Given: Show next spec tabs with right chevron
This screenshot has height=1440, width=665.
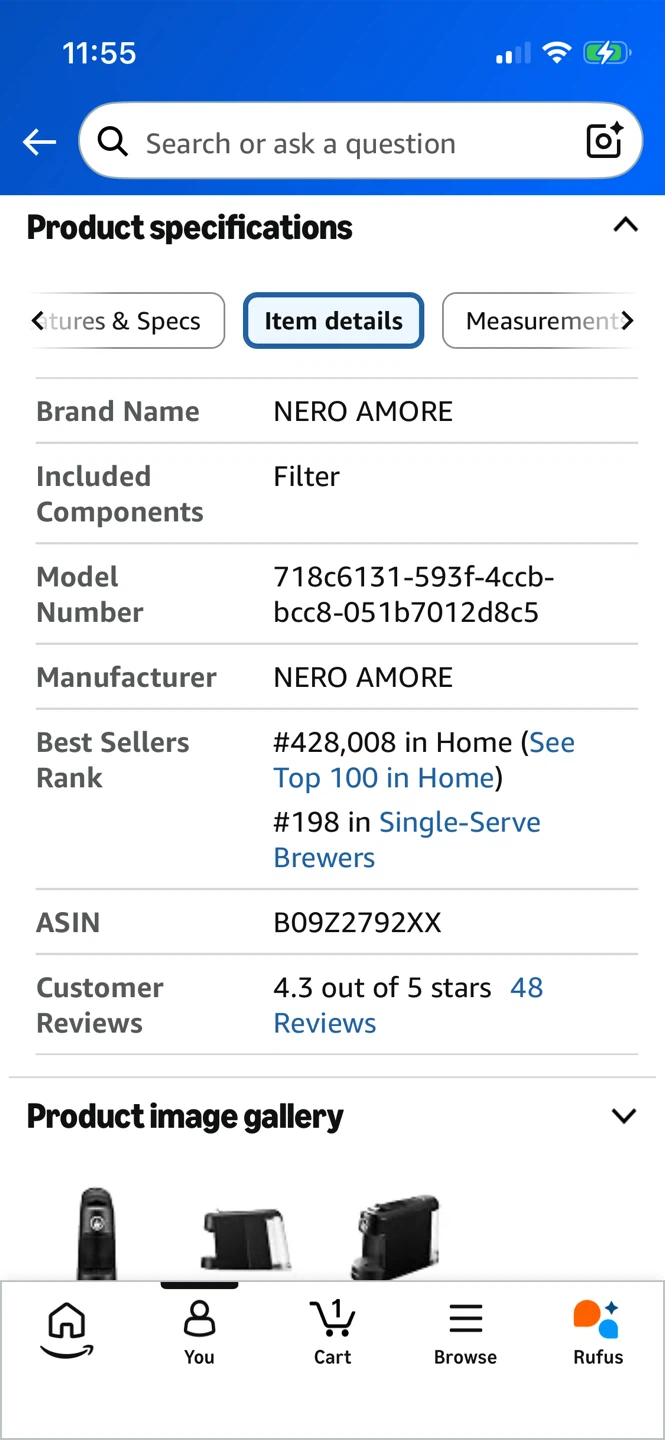Looking at the screenshot, I should [x=627, y=321].
